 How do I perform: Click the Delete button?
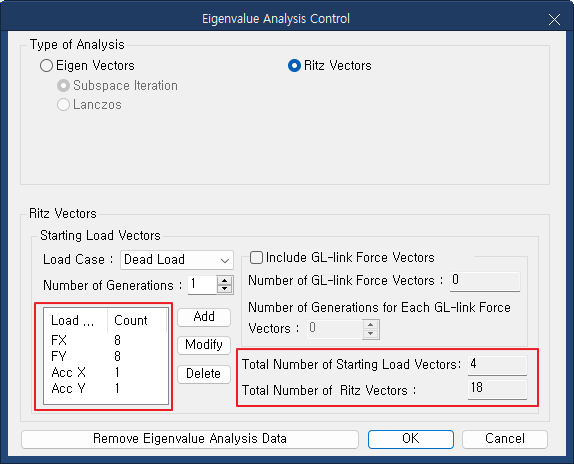(204, 374)
